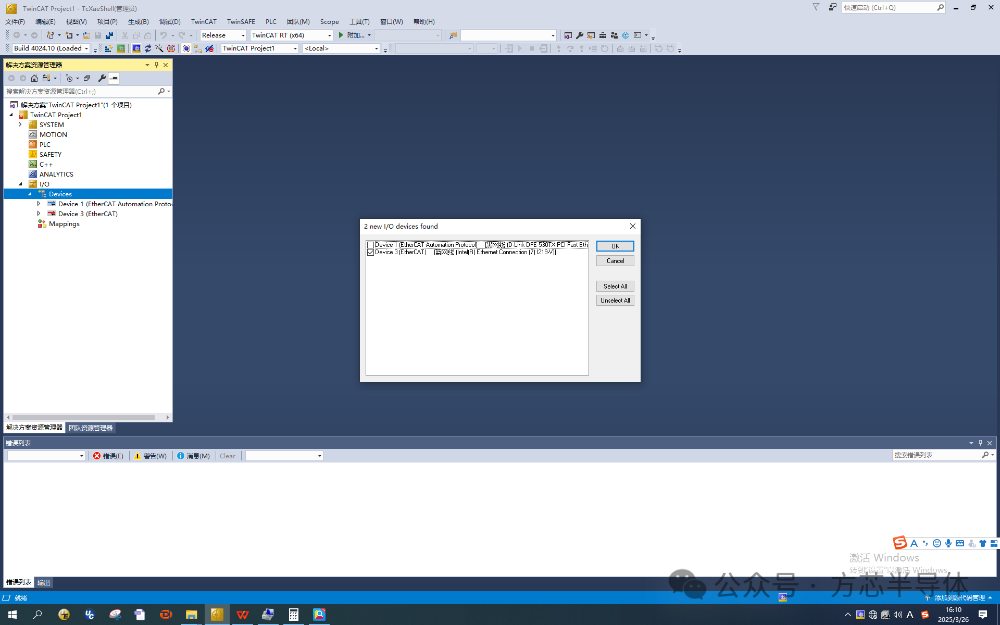Click the Activate Configuration toolbar icon
1000x625 pixels.
coord(108,48)
